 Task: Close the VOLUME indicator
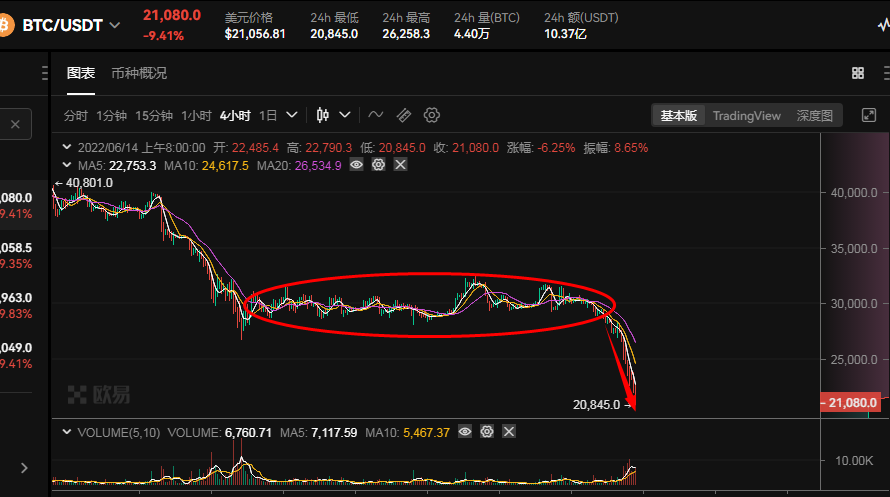coord(509,432)
